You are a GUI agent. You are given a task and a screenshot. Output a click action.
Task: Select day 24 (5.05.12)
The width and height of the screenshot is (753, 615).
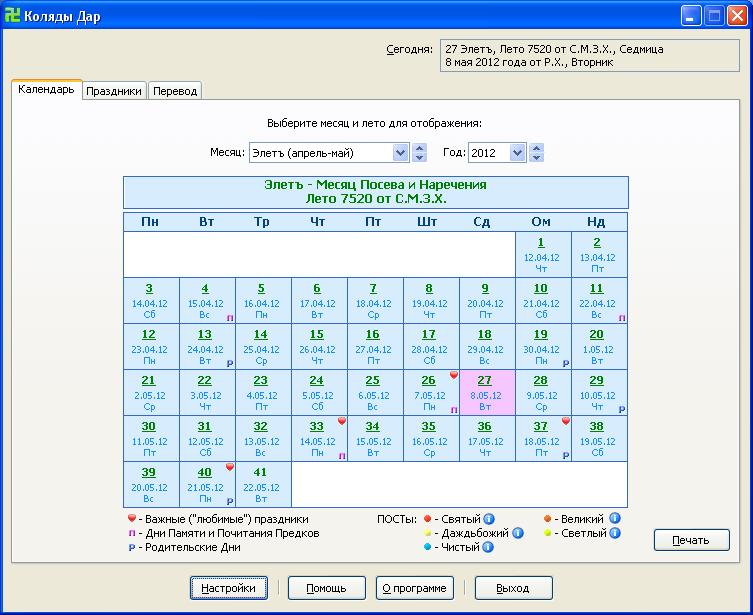click(319, 393)
